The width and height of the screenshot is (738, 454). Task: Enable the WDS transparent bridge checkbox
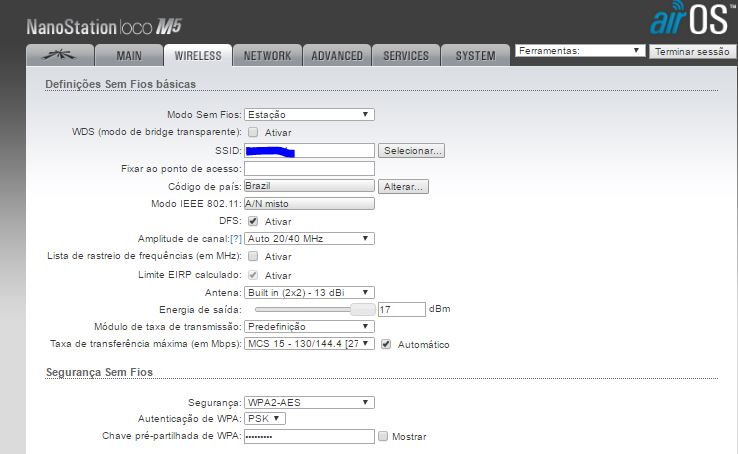point(253,132)
